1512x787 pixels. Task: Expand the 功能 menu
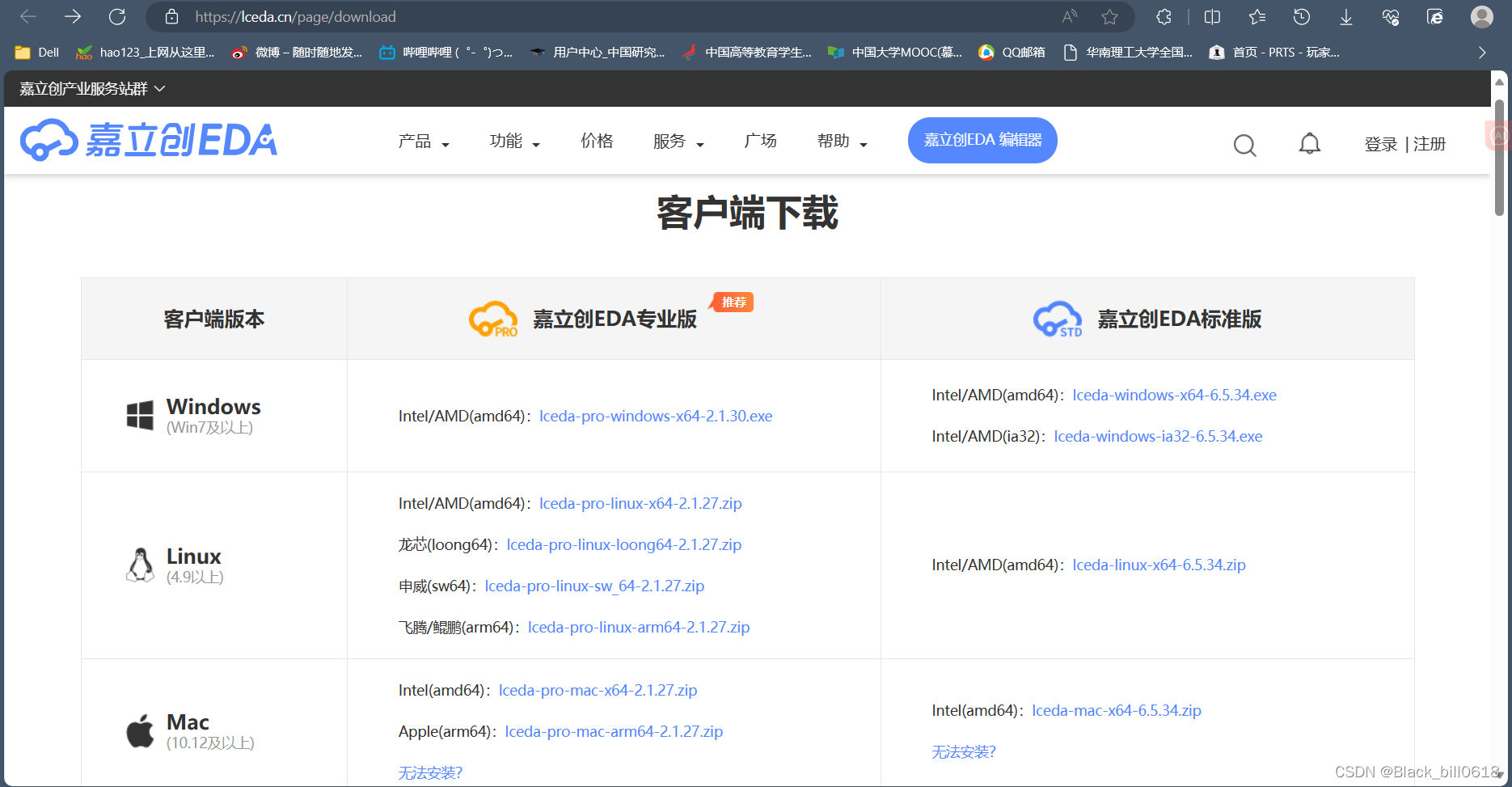514,142
